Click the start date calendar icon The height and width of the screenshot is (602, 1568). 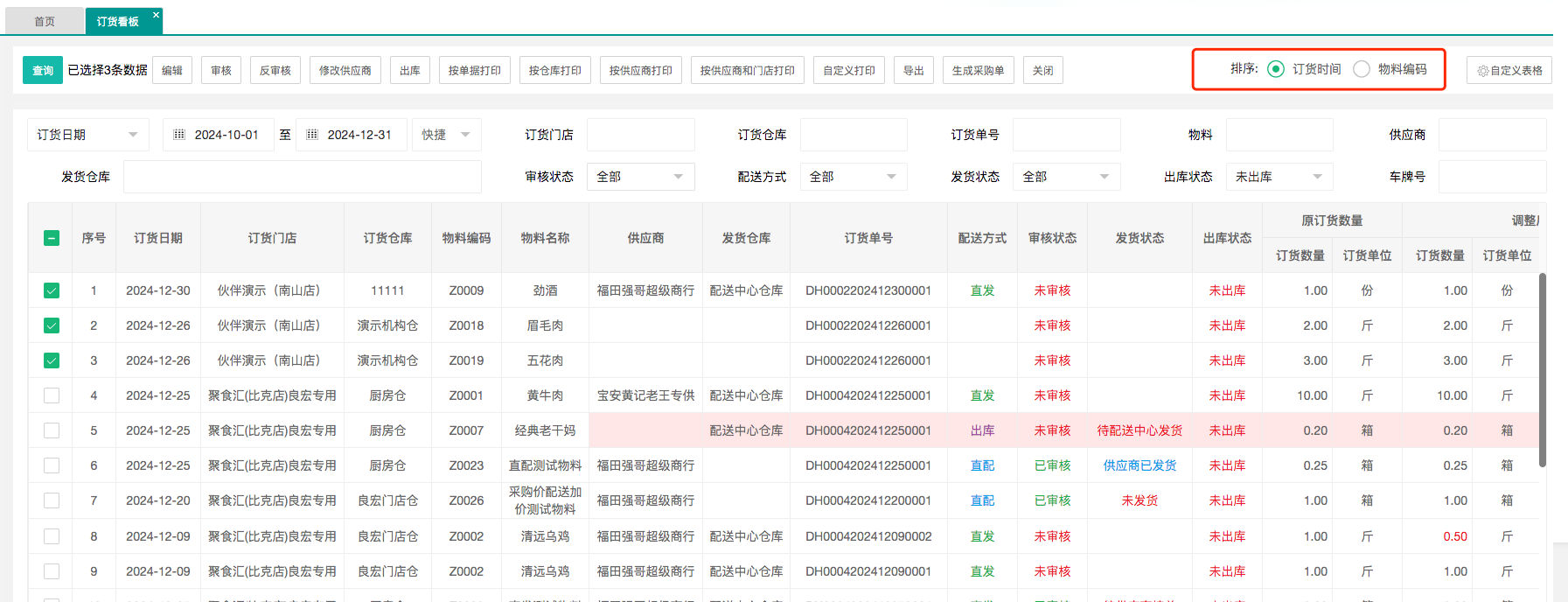pyautogui.click(x=179, y=135)
